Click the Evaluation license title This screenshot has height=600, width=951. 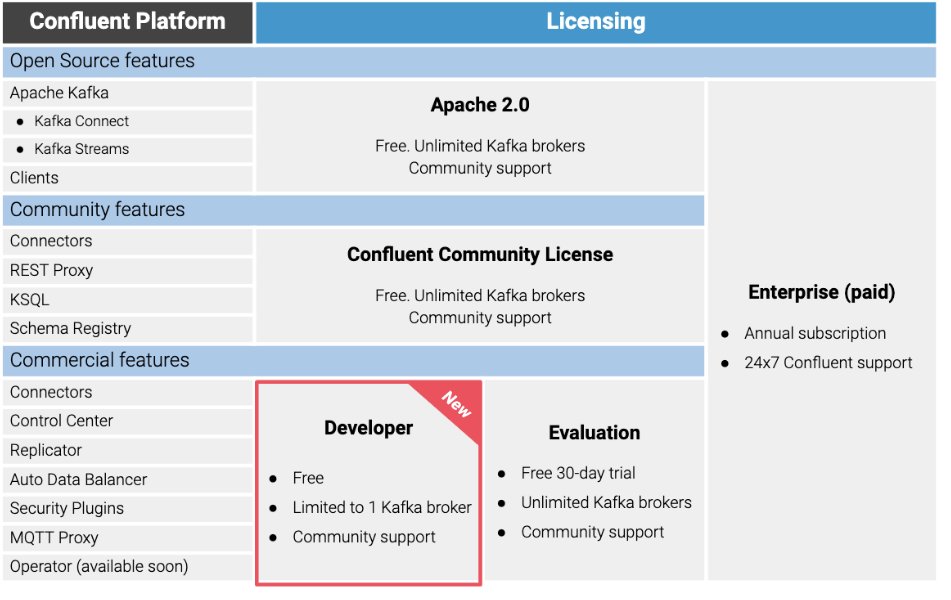point(594,433)
